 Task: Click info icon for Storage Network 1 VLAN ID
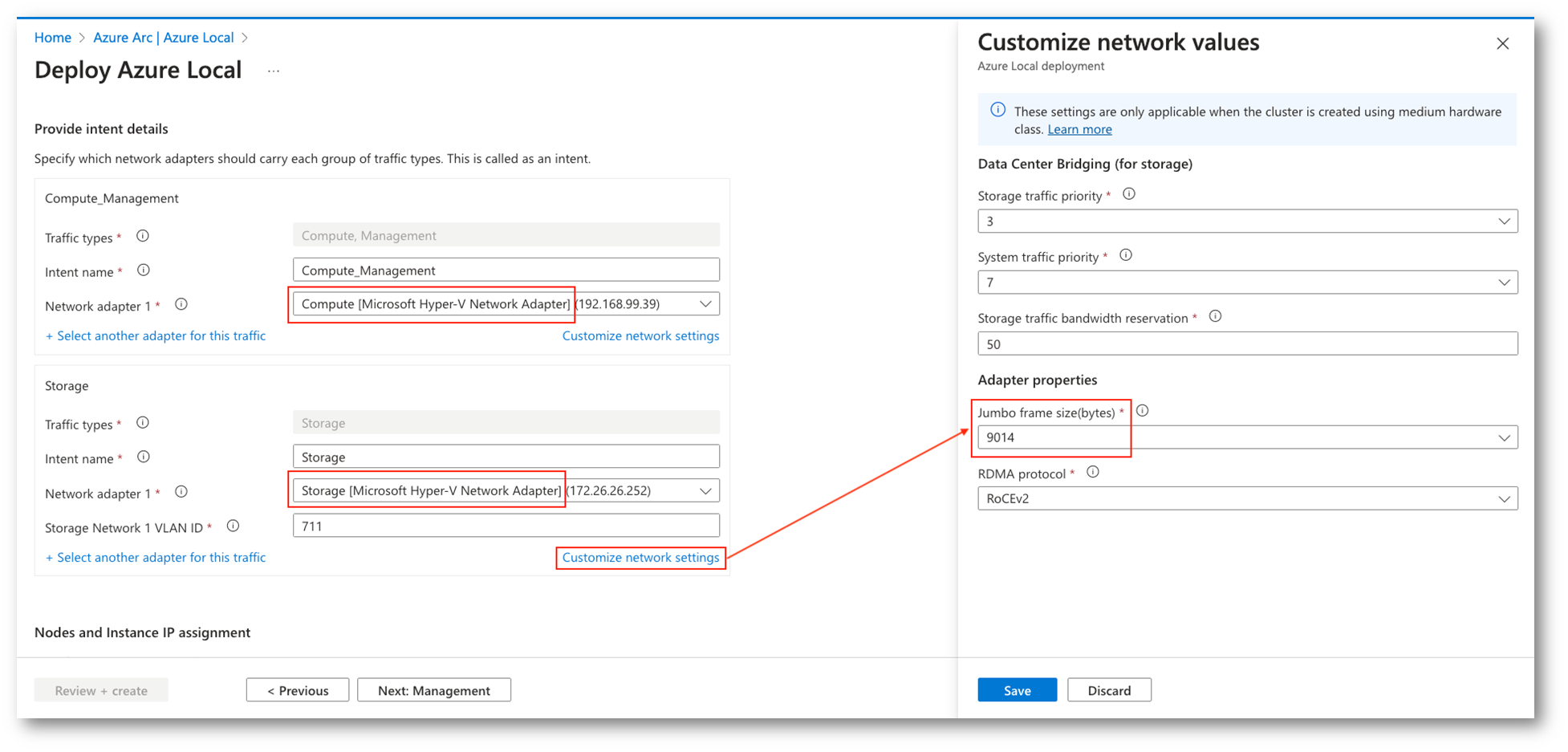tap(233, 526)
